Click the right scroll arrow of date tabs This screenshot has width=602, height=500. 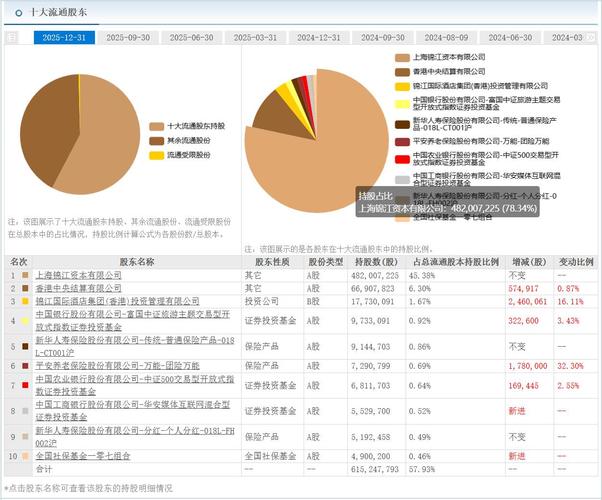tap(591, 37)
